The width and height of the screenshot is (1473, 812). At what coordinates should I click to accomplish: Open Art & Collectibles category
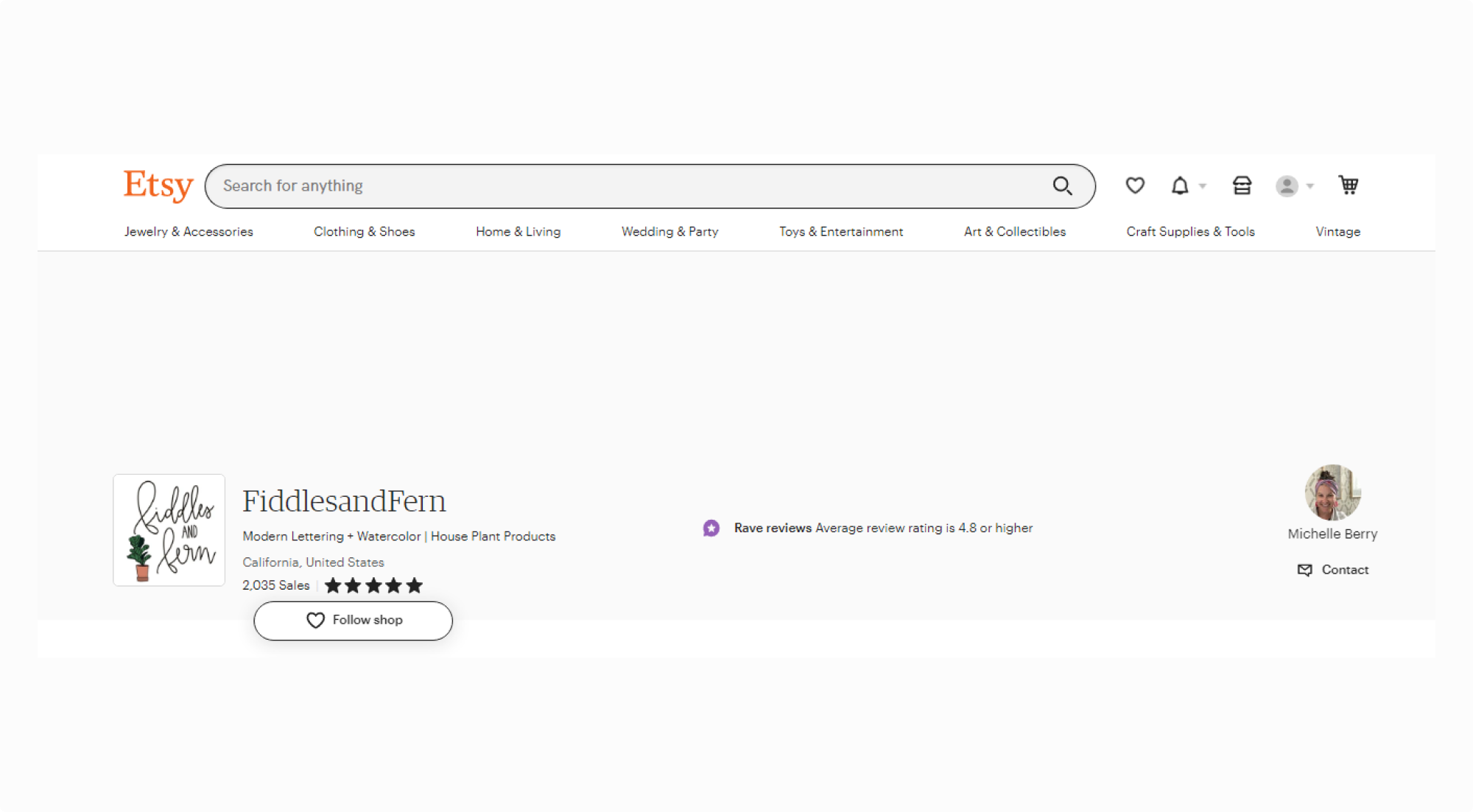pyautogui.click(x=1015, y=231)
